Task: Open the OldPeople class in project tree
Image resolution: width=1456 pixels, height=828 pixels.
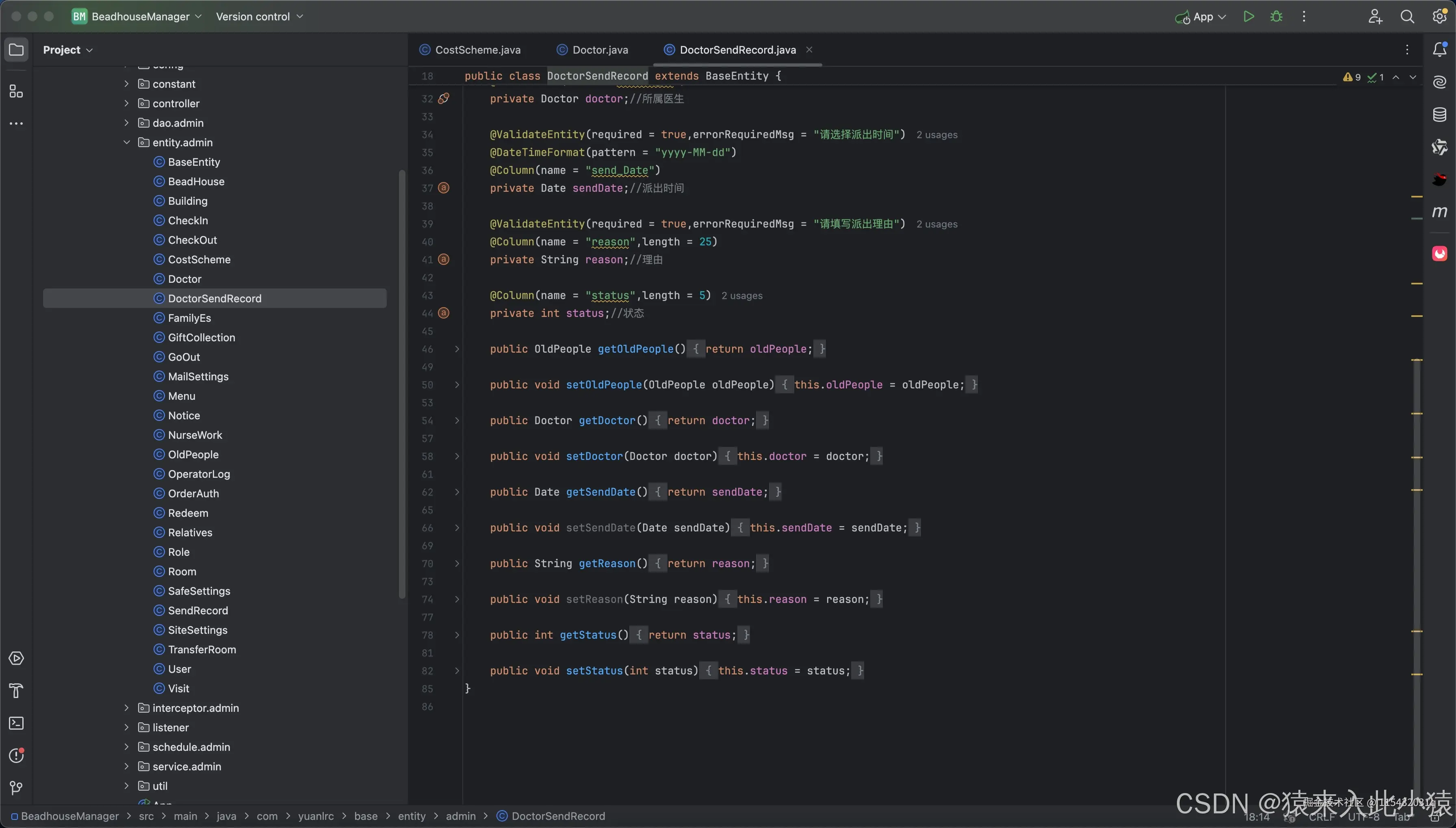Action: 193,455
